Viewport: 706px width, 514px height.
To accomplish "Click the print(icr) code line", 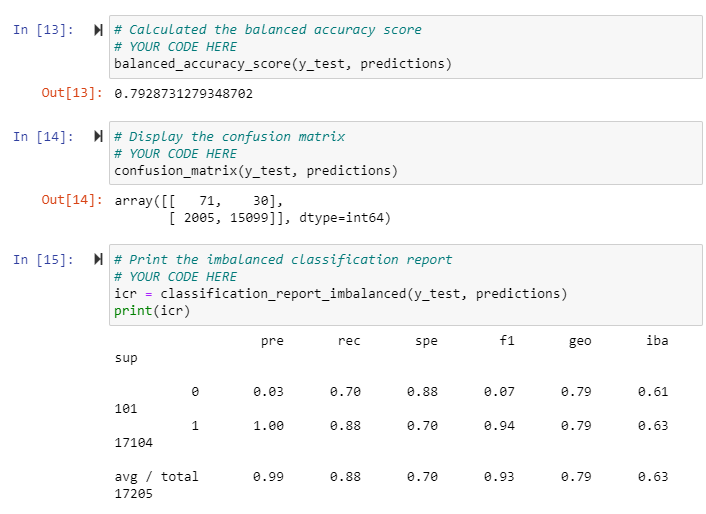I will (152, 311).
